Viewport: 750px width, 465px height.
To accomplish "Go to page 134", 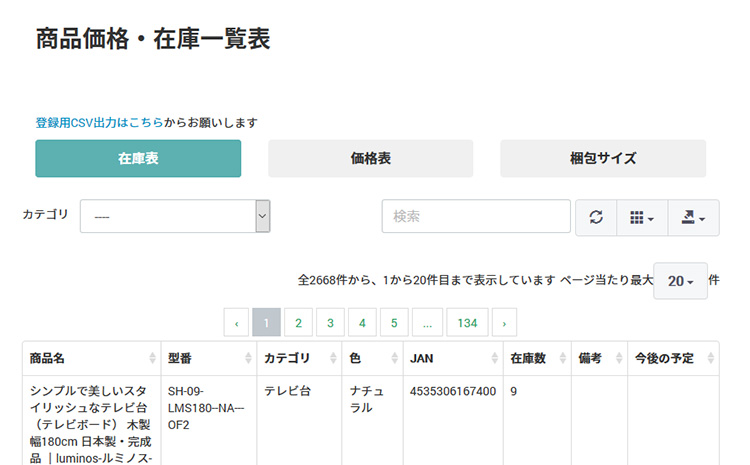I will [467, 322].
